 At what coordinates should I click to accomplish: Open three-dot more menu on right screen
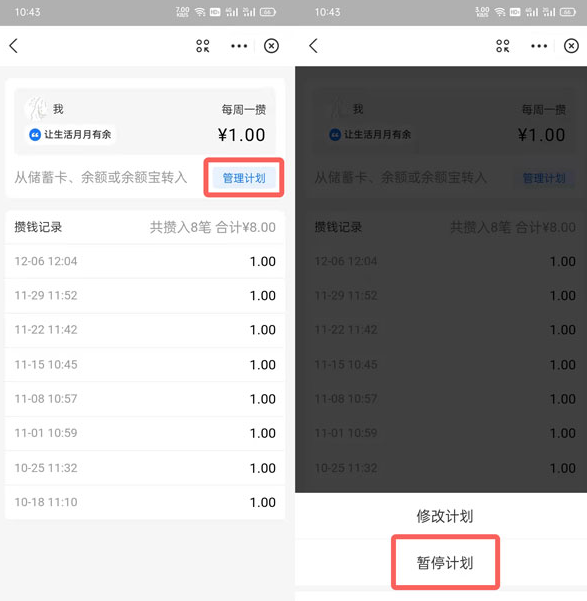tap(539, 46)
